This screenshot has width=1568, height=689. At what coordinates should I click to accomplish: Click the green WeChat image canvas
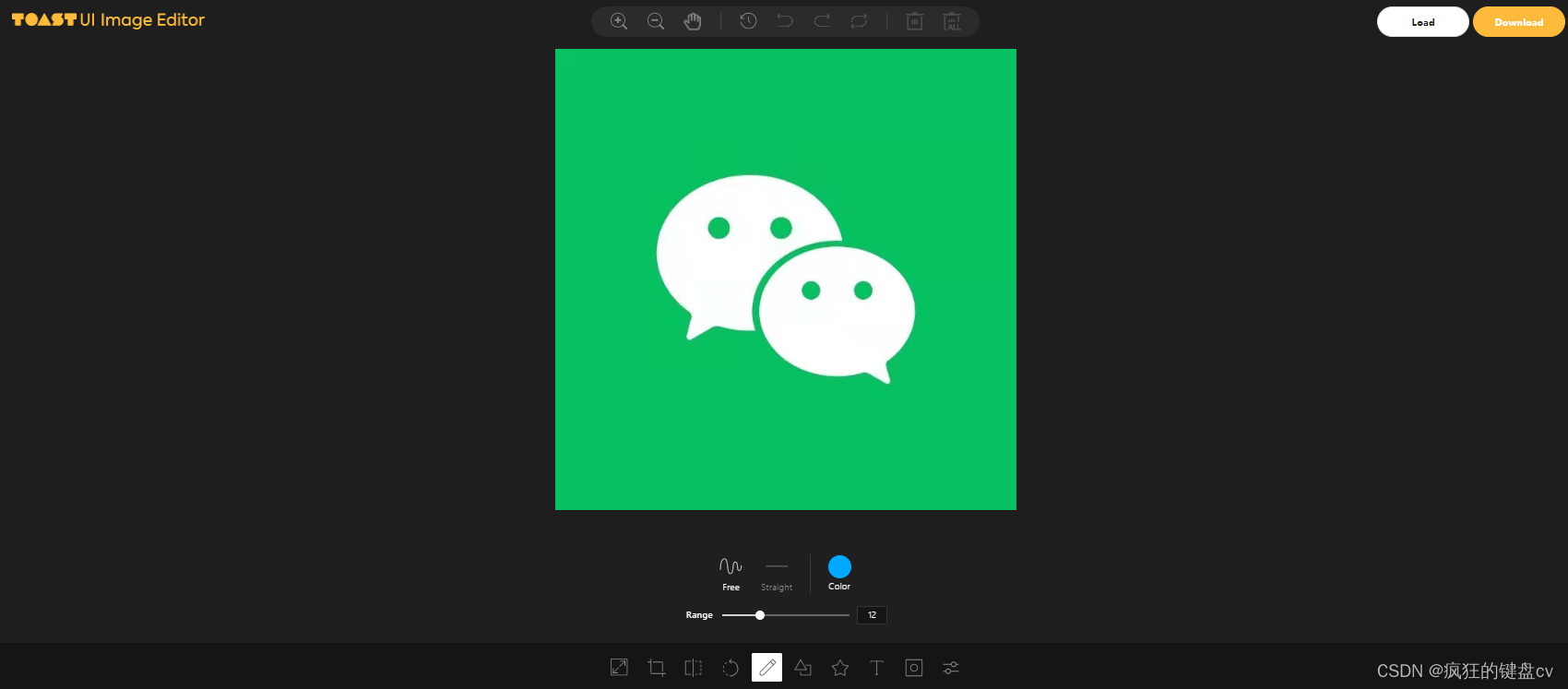coord(786,279)
